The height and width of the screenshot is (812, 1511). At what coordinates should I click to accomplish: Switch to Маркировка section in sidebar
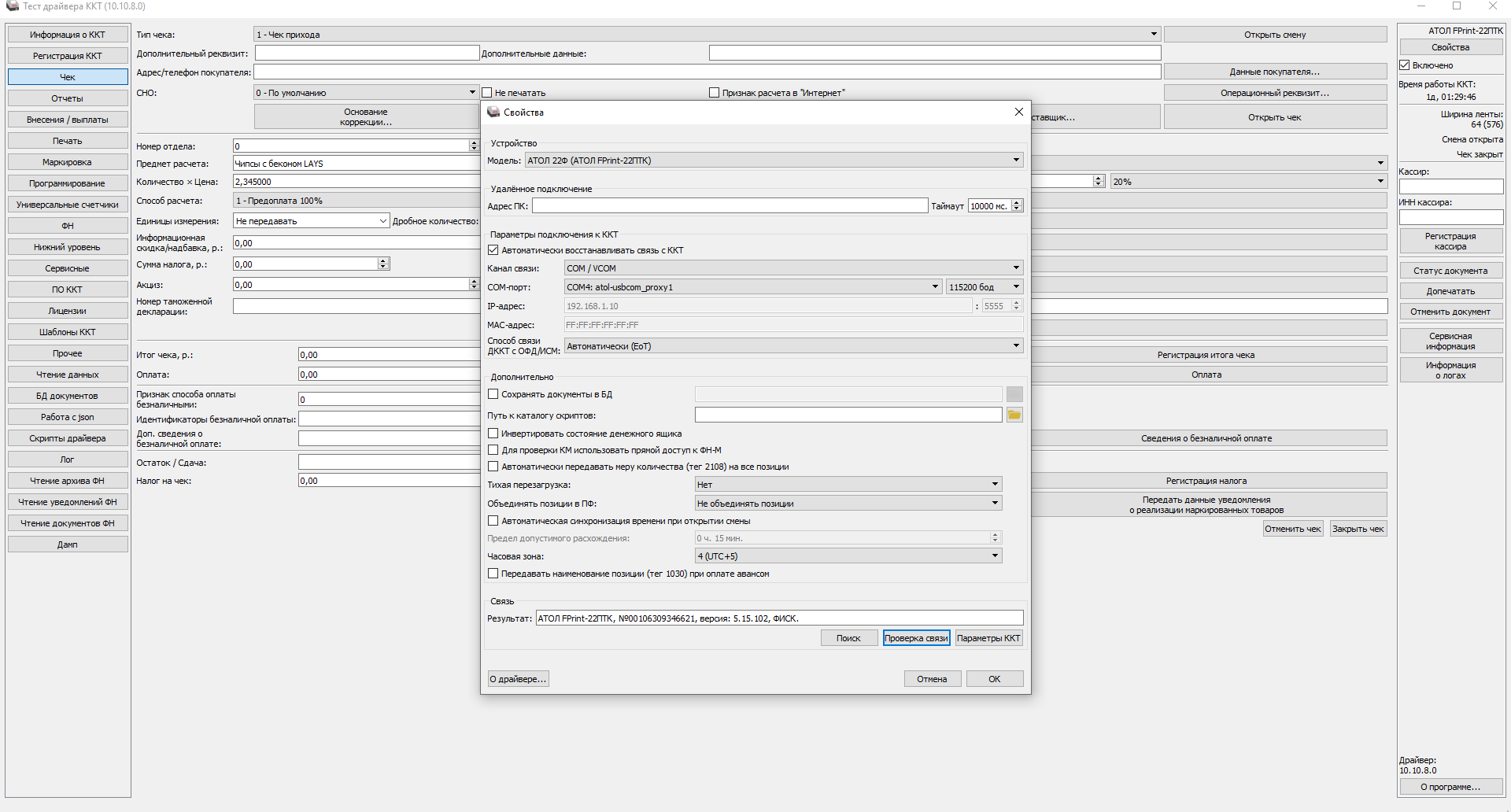68,162
